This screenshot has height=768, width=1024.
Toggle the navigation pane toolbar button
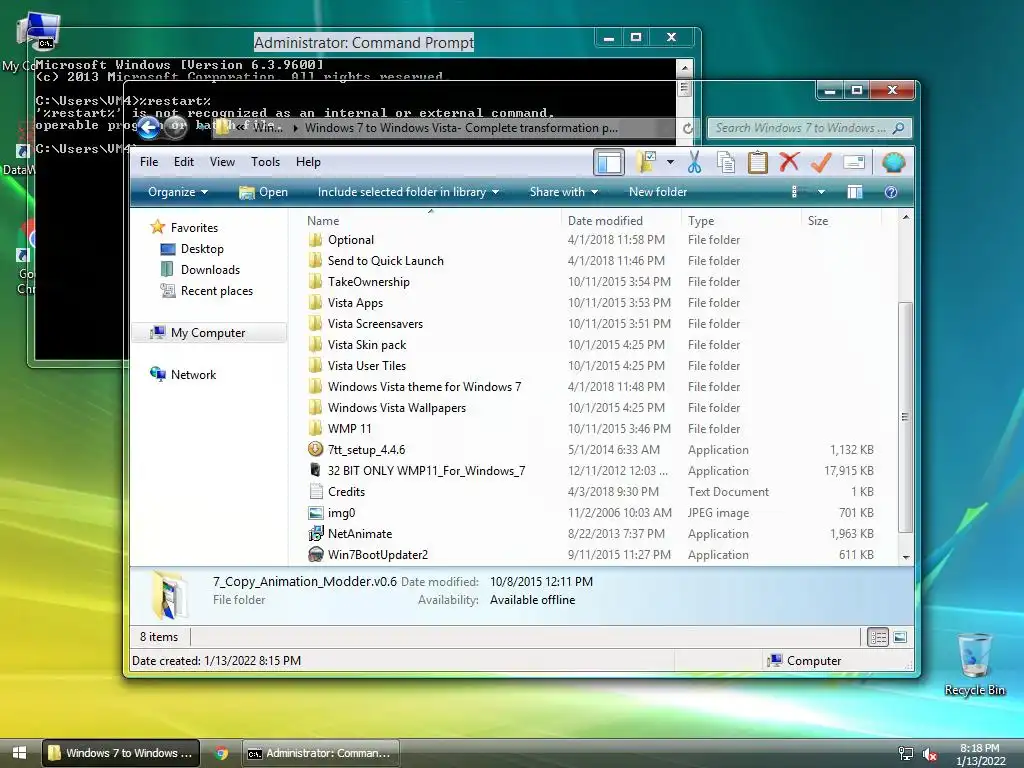[x=609, y=162]
